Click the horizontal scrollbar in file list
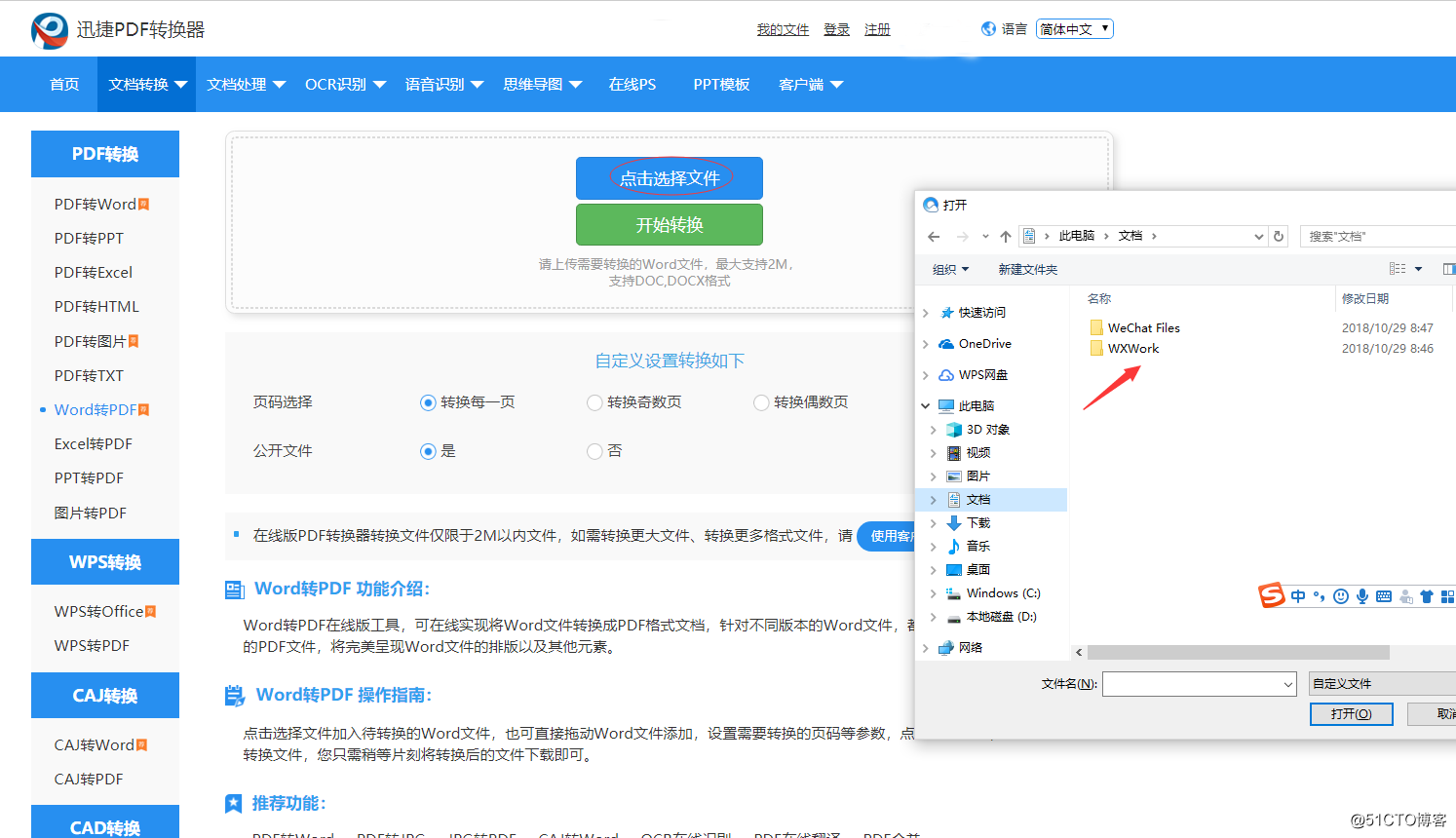1456x838 pixels. (x=1239, y=652)
